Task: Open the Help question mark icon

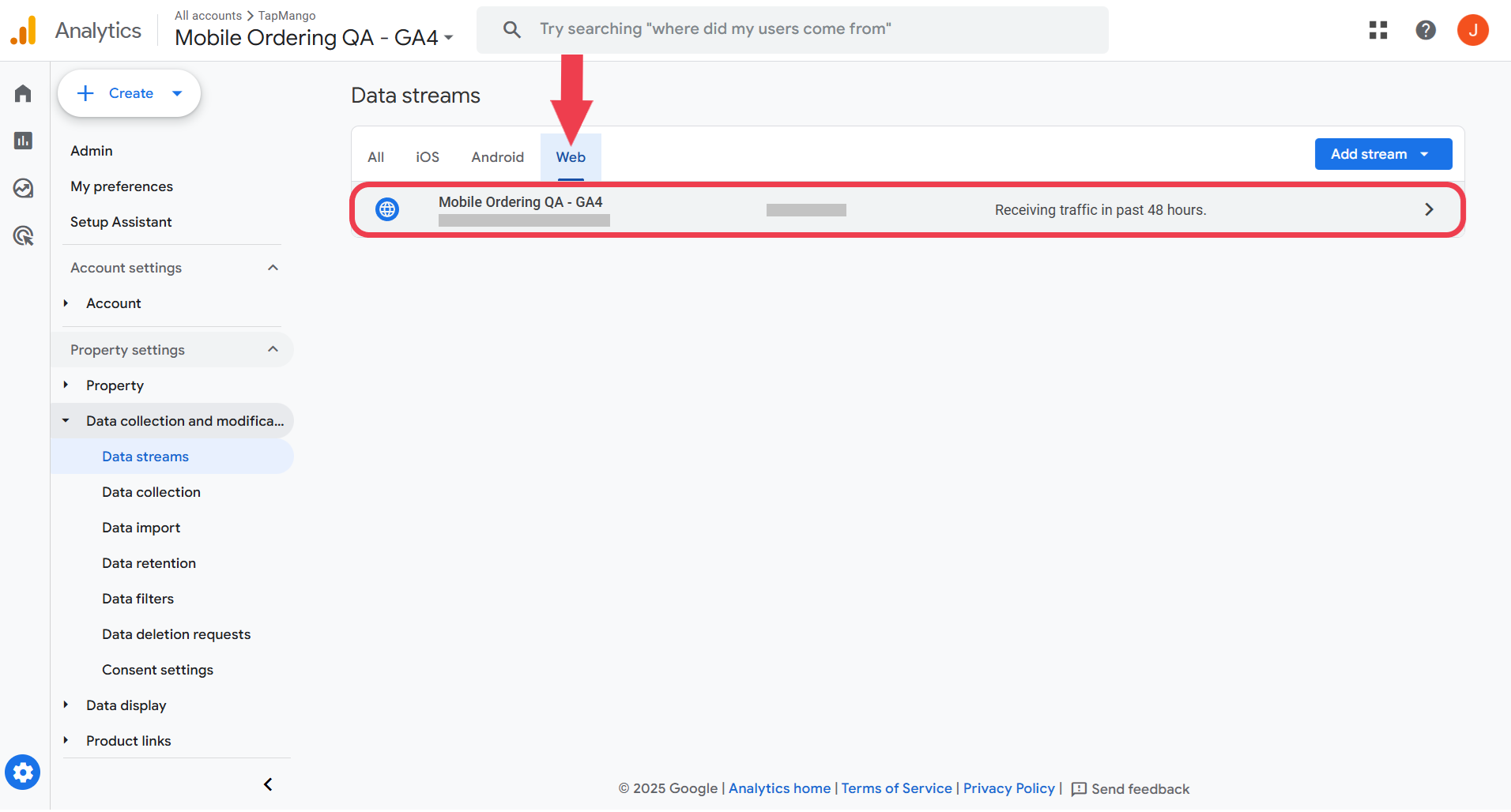Action: tap(1426, 30)
